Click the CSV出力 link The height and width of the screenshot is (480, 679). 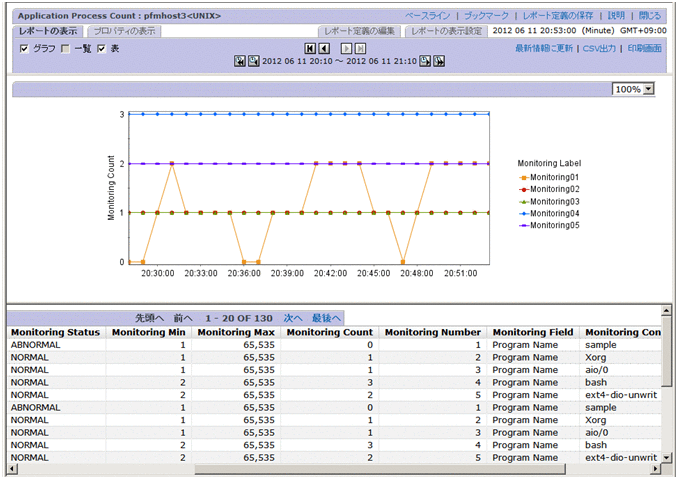pos(601,48)
